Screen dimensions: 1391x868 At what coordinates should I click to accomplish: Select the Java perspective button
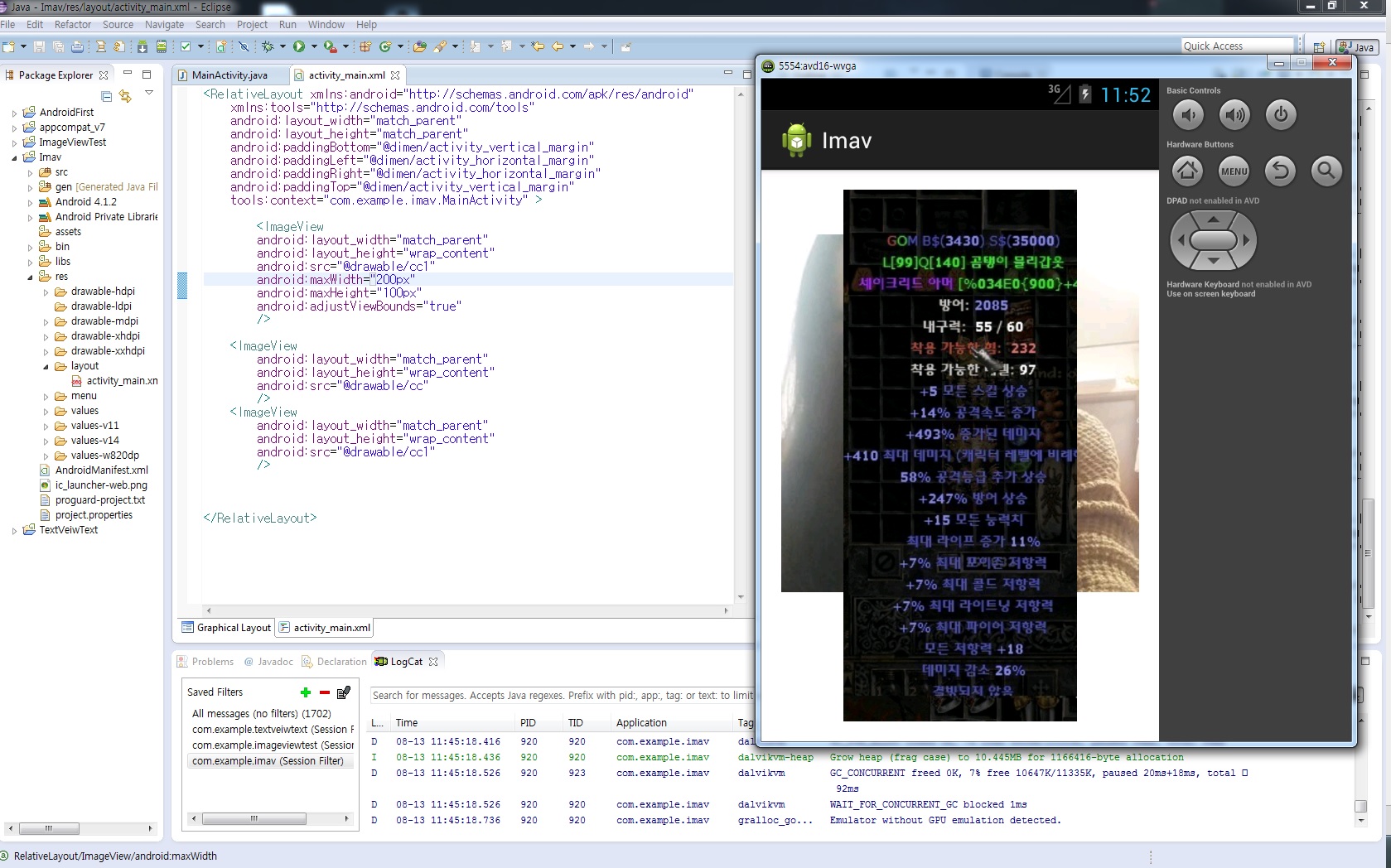[x=1357, y=47]
